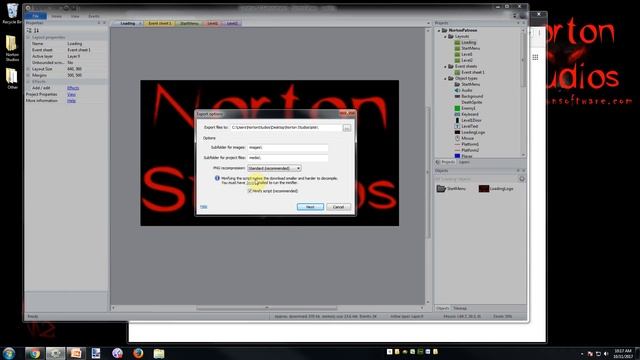The height and width of the screenshot is (360, 640).
Task: Open File Explorer from the taskbar
Action: (x=159, y=353)
